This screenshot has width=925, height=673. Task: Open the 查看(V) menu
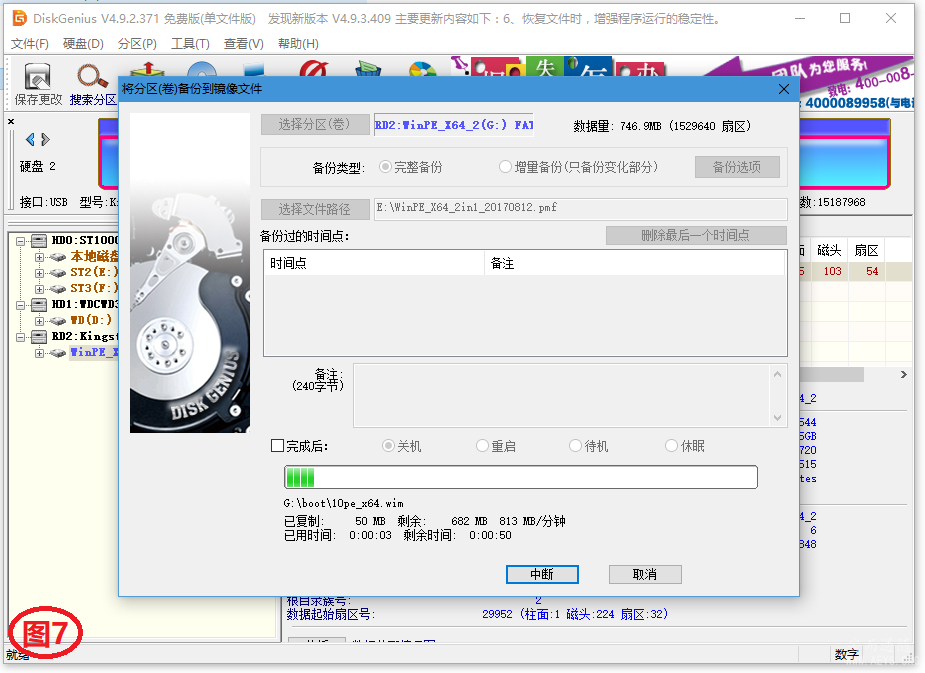[244, 44]
